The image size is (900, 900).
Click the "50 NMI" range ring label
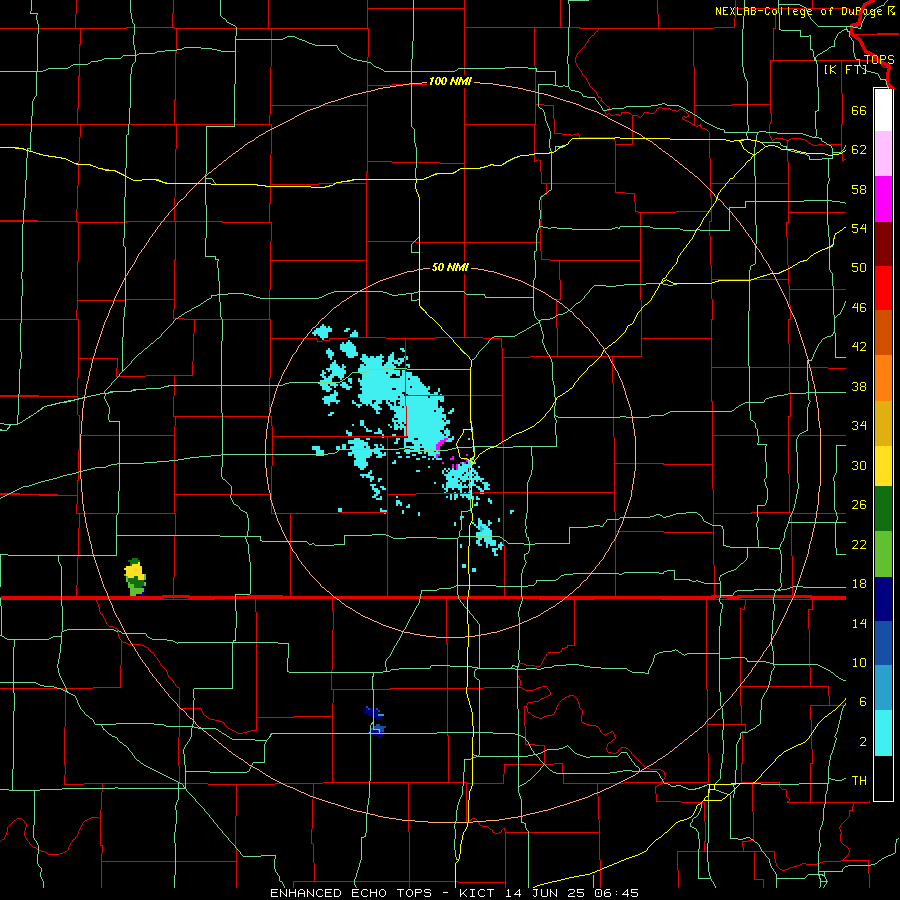click(x=450, y=267)
